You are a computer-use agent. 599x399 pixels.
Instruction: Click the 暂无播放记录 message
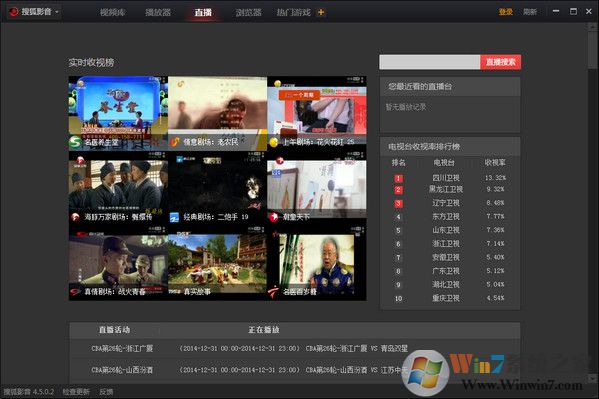point(406,107)
